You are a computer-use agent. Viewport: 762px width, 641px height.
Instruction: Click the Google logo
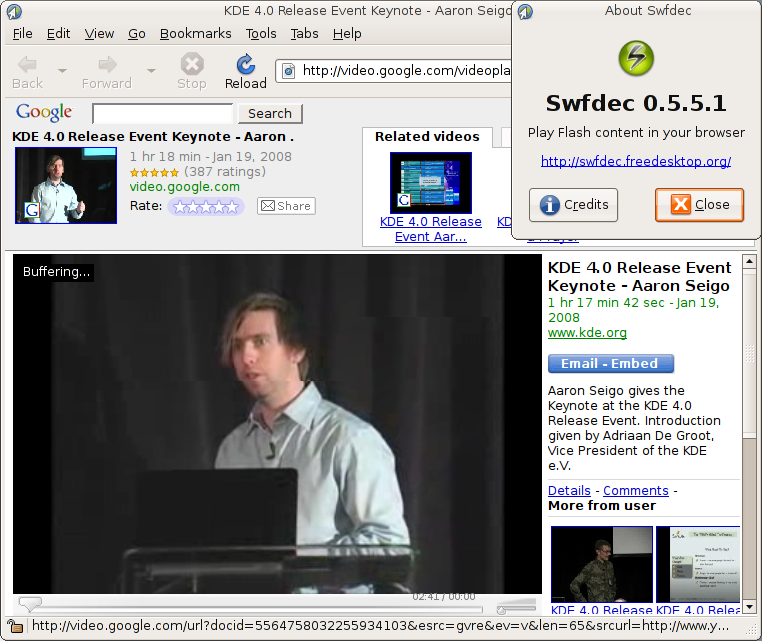[44, 112]
